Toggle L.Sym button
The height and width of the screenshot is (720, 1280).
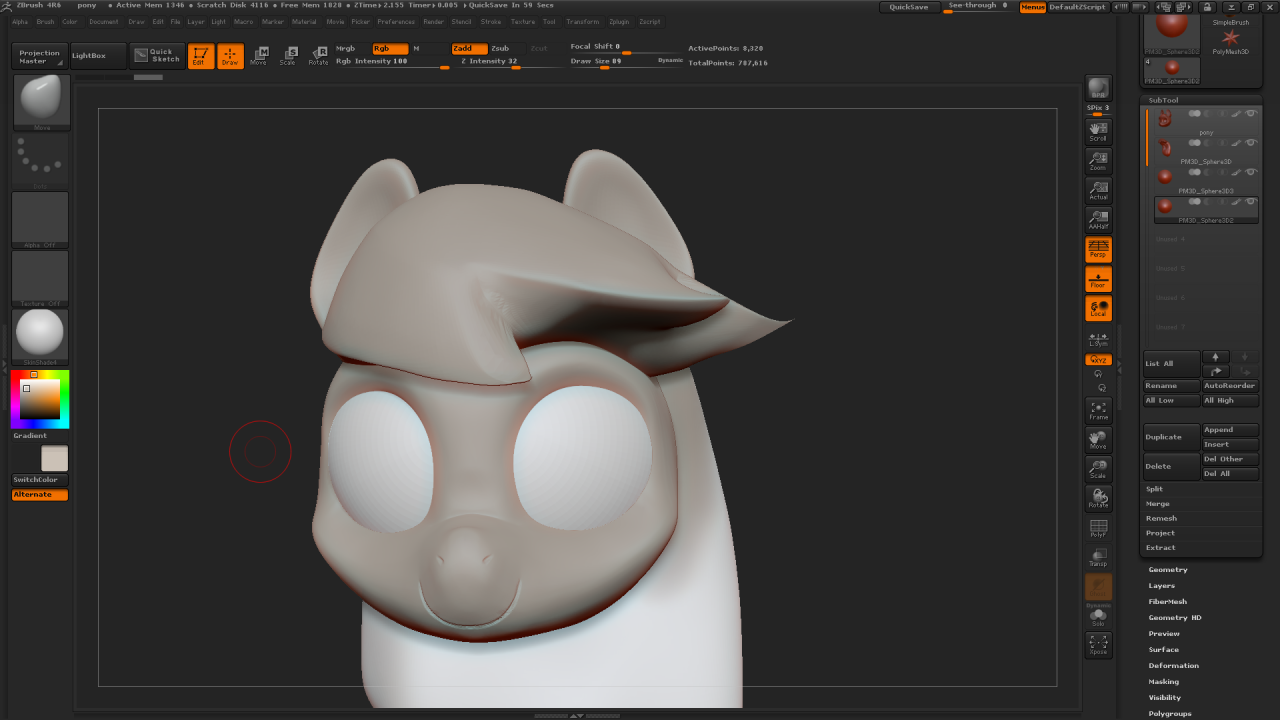[x=1098, y=338]
